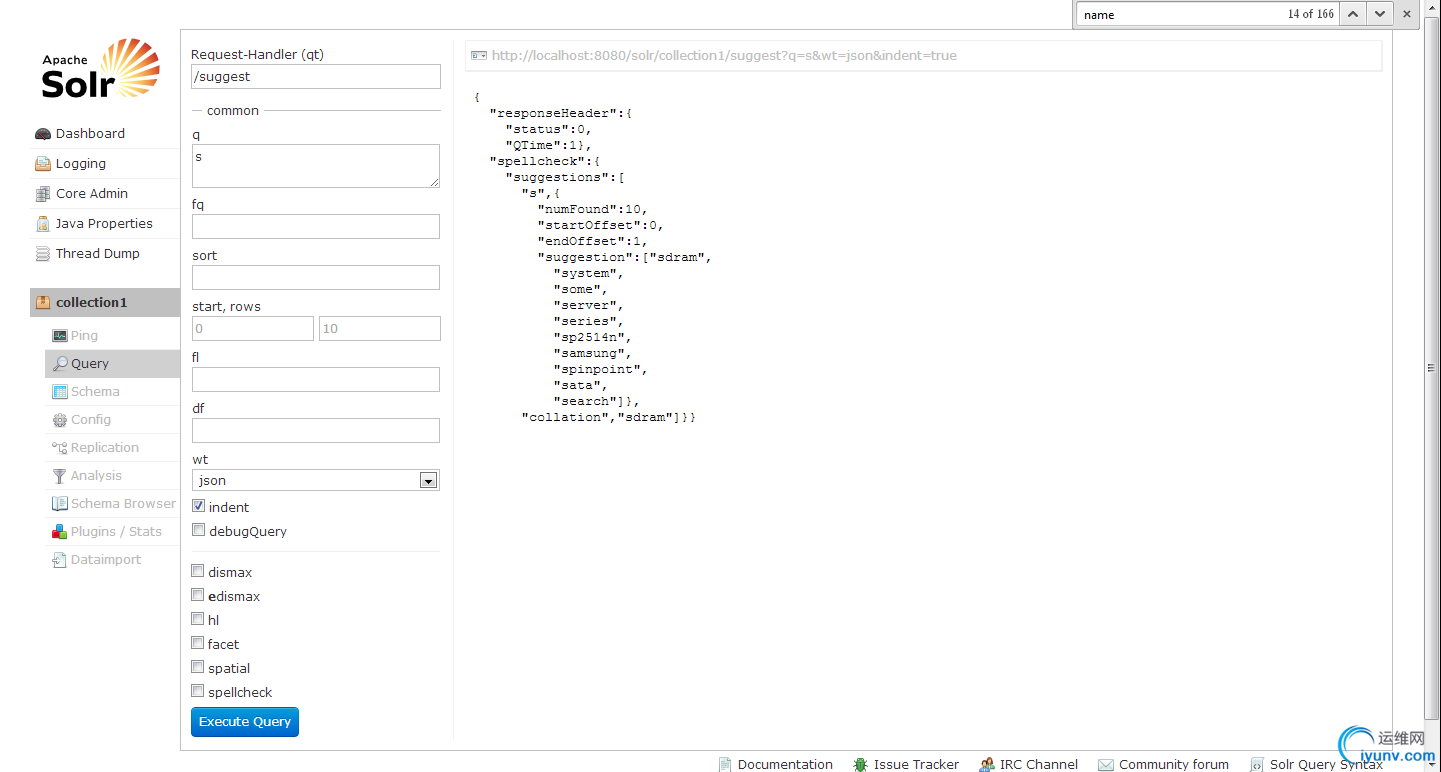
Task: Click the Replication icon
Action: coord(60,448)
